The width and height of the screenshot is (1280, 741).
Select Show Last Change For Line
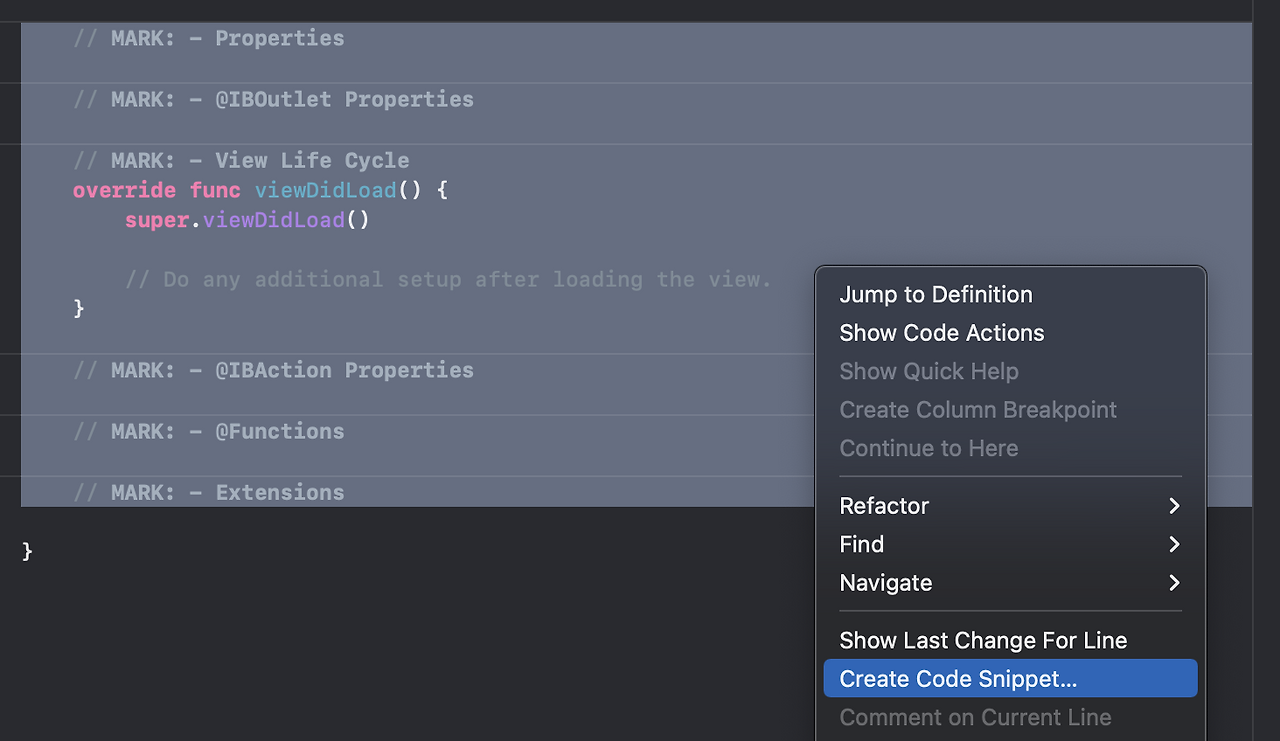coord(983,640)
